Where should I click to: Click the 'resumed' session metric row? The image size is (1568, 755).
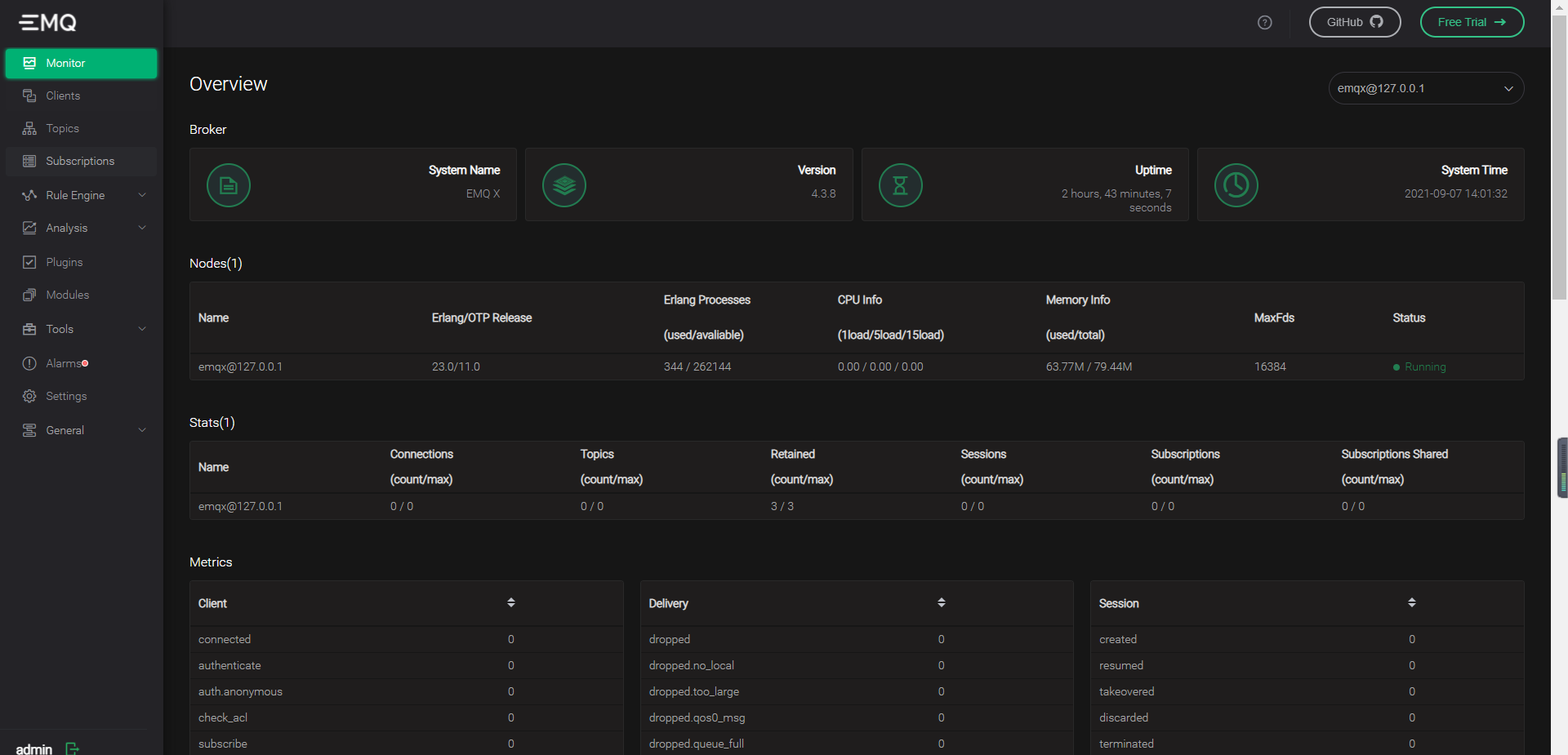coord(1307,665)
